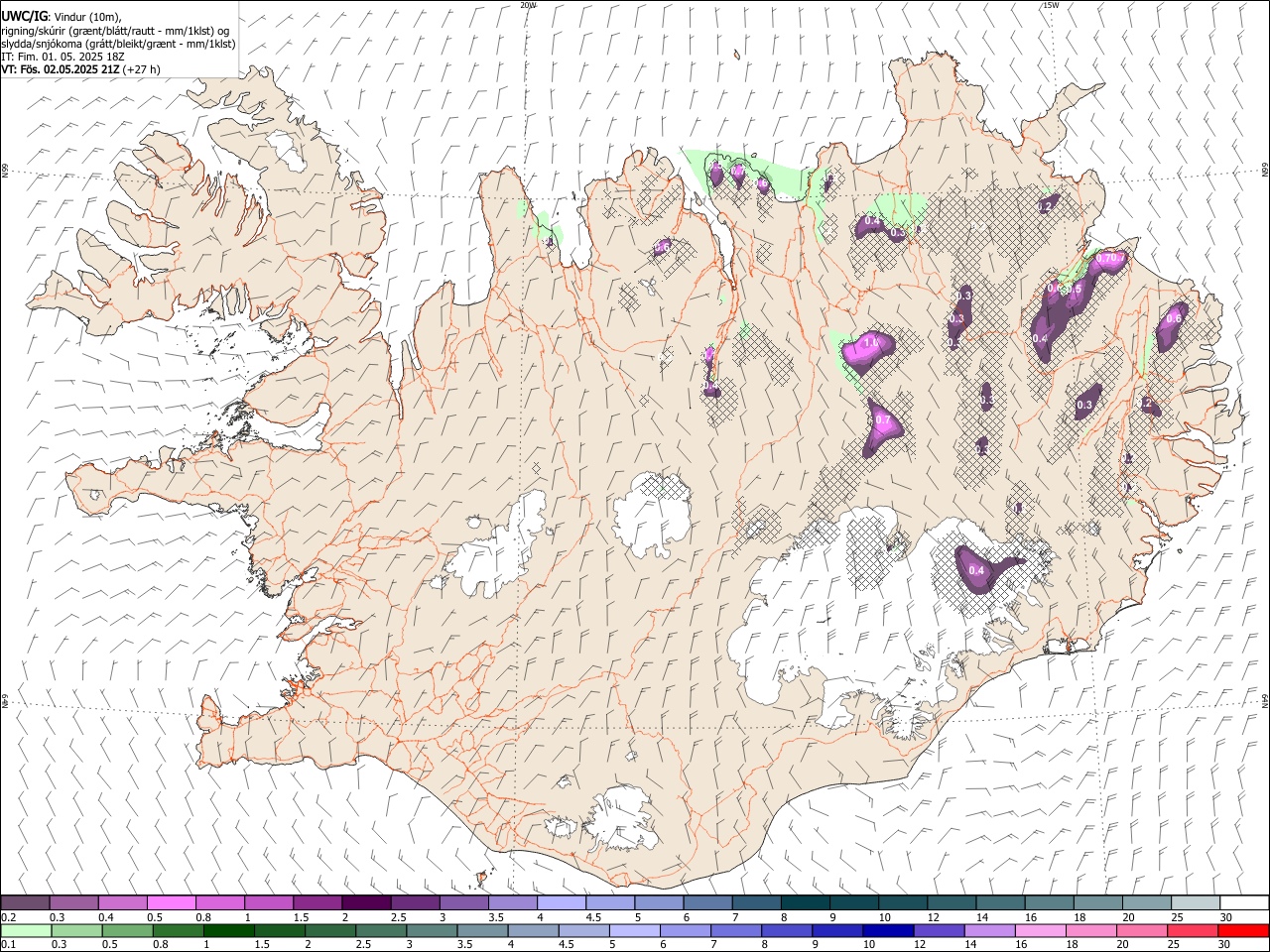The width and height of the screenshot is (1270, 952).
Task: Select the darkest green rain swatch labeled 1
Action: (x=229, y=930)
